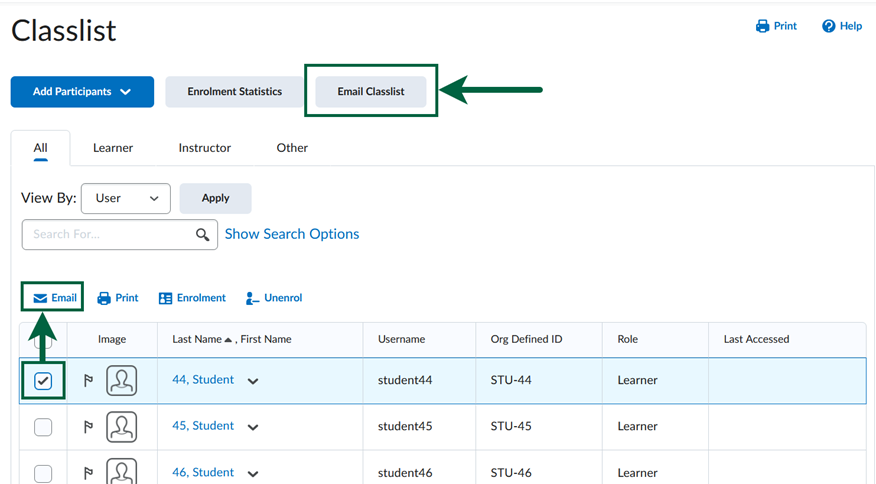Screen dimensions: 876x484
Task: Click the profile image of student 45
Action: [x=122, y=427]
